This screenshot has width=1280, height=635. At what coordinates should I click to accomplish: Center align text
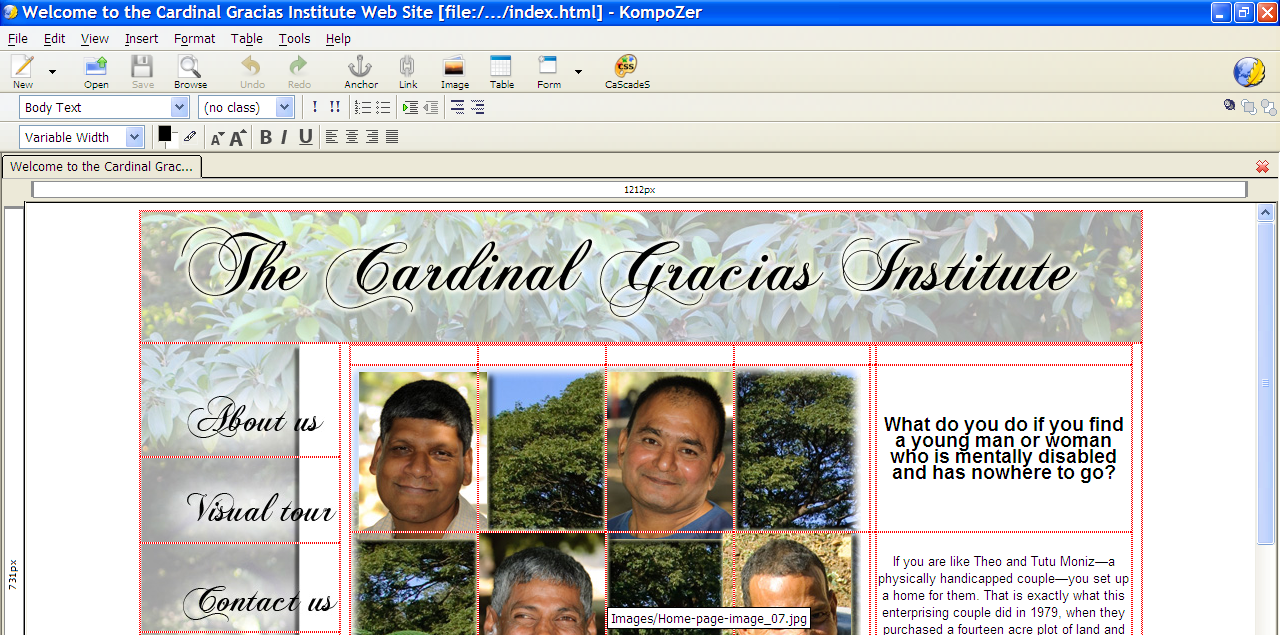click(x=352, y=137)
